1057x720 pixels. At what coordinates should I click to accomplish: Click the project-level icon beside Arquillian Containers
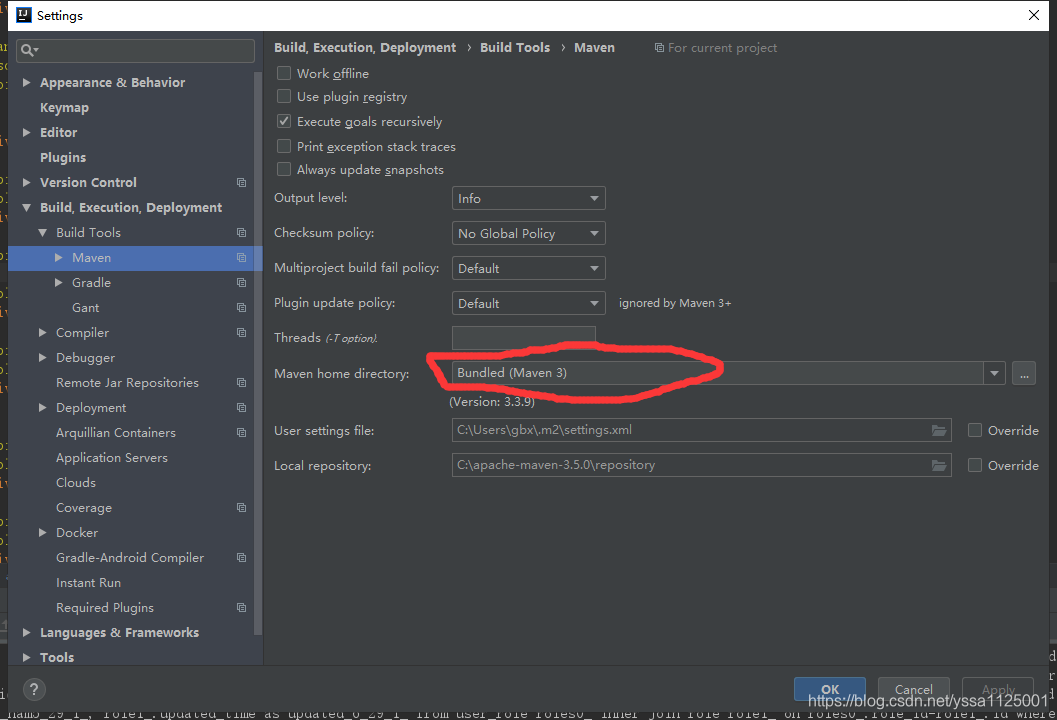coord(241,432)
